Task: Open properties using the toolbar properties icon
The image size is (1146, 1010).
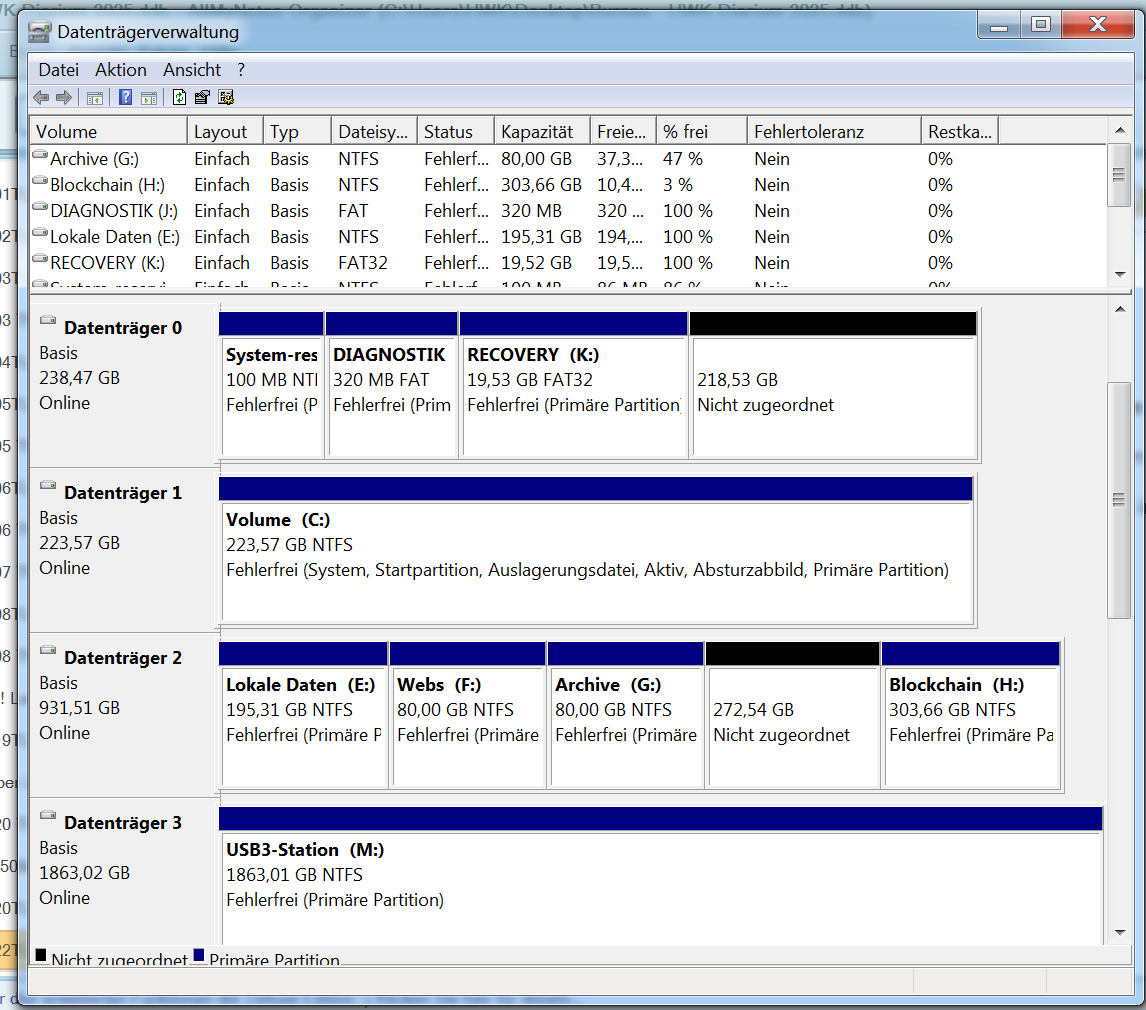Action: coord(201,97)
